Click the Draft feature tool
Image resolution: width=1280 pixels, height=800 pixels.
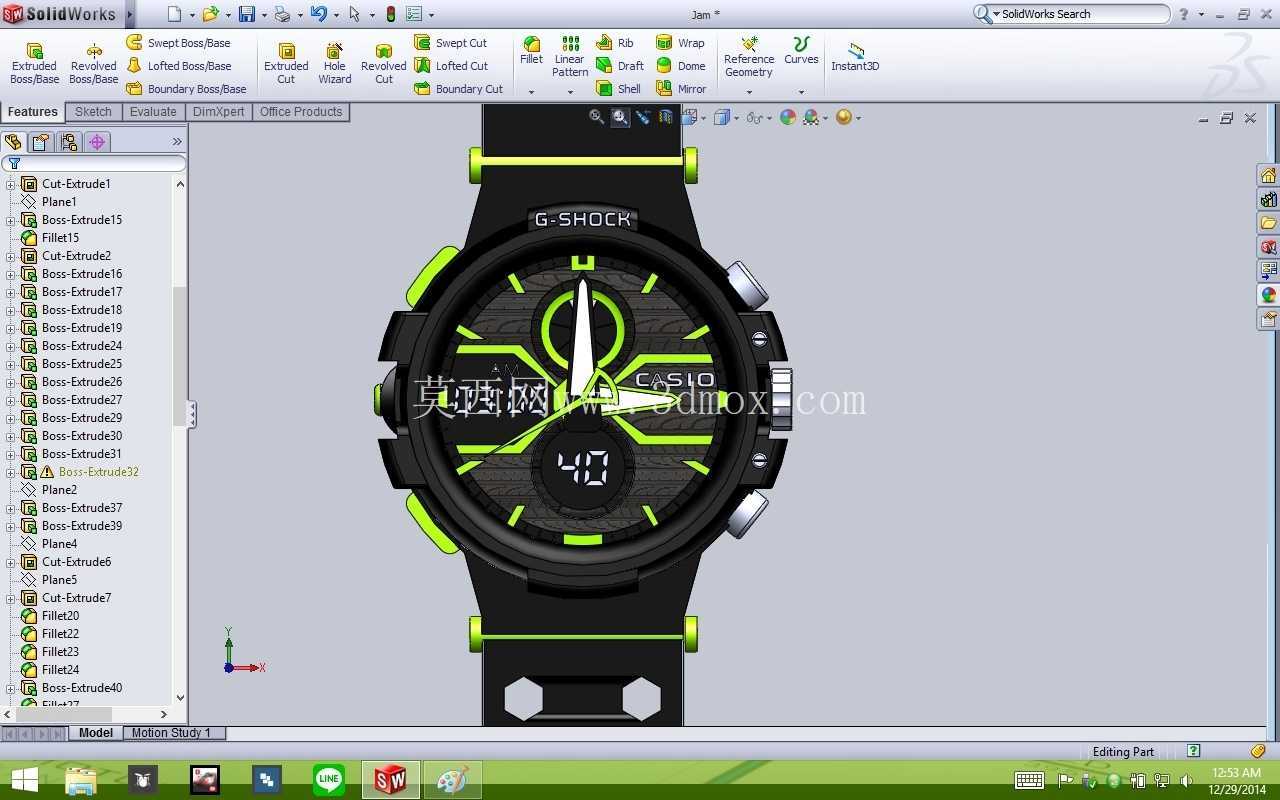[x=620, y=66]
